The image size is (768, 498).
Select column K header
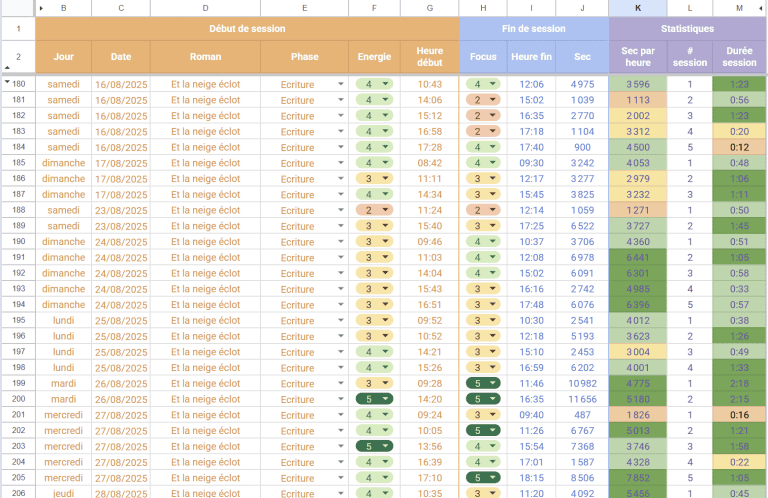point(638,8)
